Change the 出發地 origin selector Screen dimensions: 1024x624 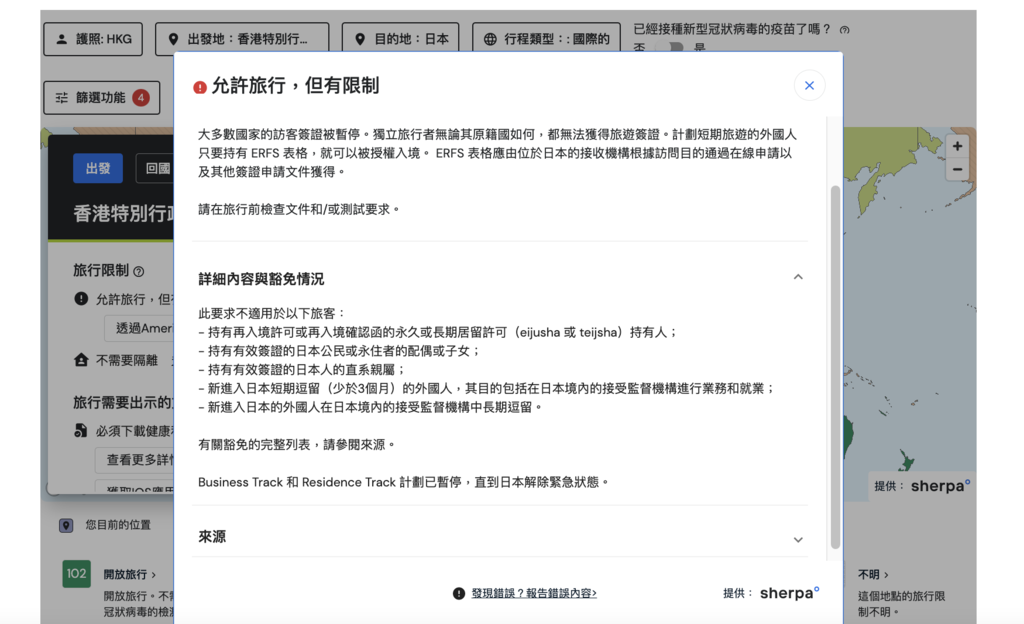coord(242,39)
